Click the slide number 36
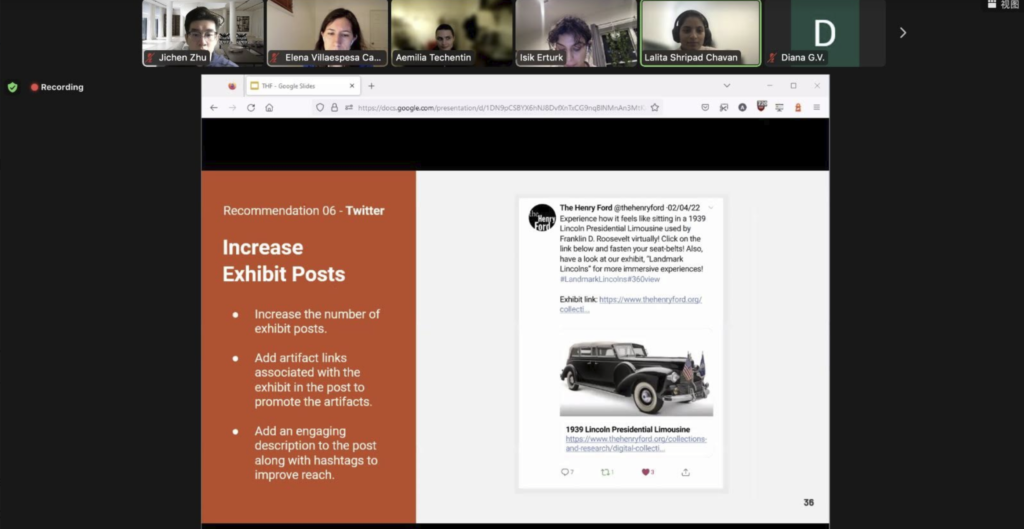 808,502
